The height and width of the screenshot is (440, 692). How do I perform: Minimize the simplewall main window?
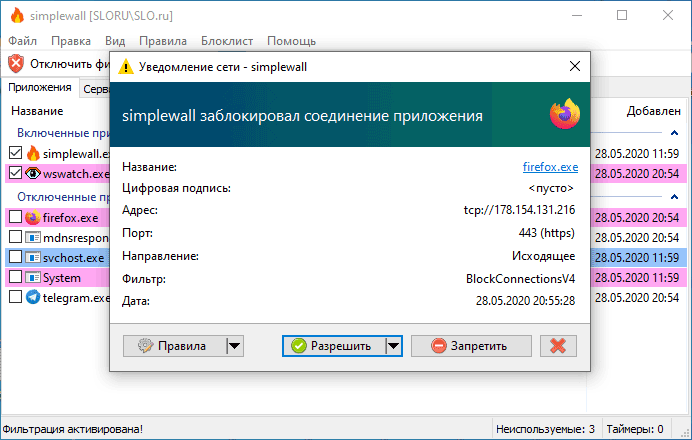577,15
